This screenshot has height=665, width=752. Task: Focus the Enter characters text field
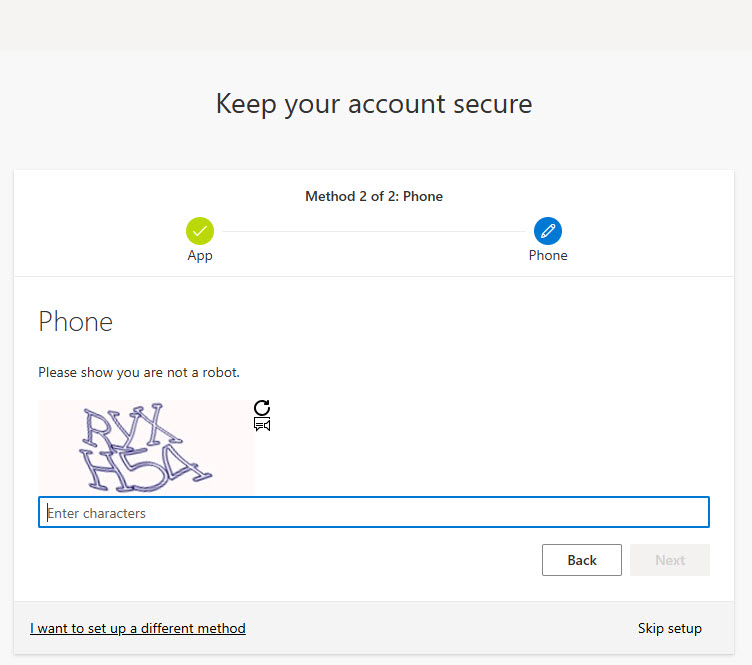click(x=374, y=513)
